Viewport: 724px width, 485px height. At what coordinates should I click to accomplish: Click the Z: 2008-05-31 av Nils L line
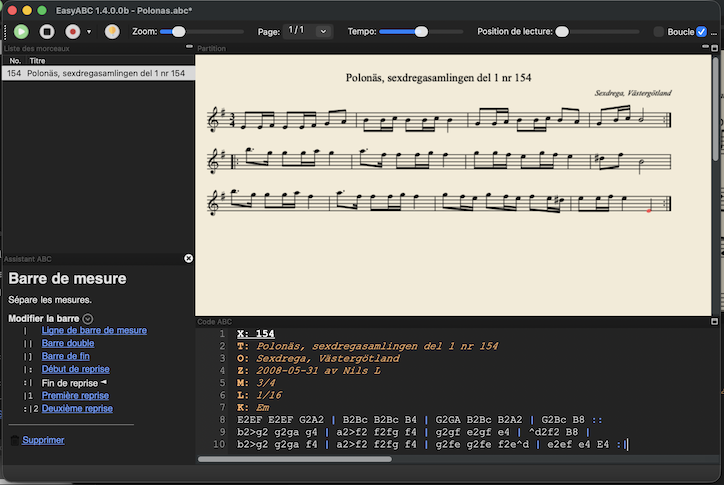click(309, 370)
